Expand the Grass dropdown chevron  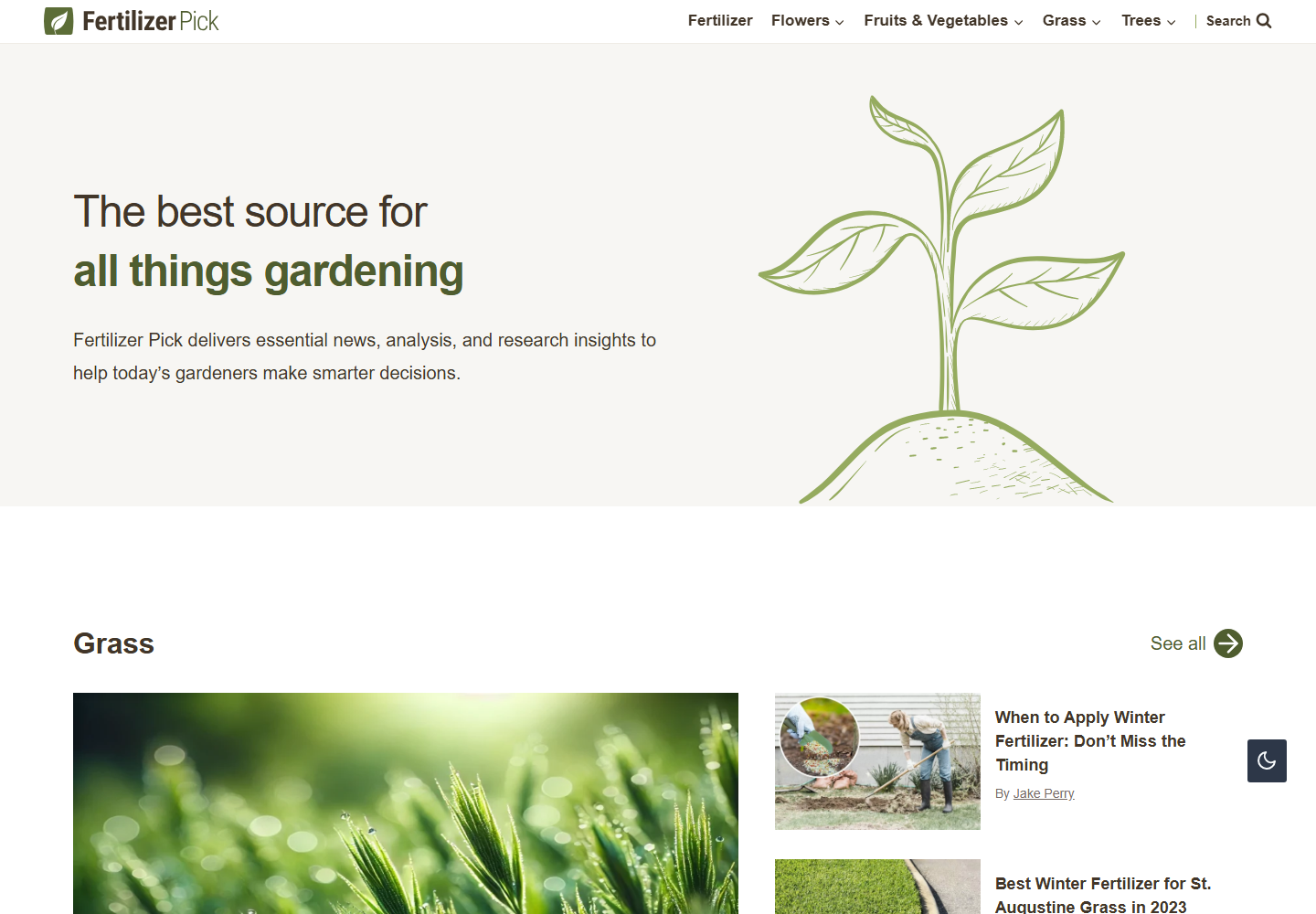tap(1096, 22)
